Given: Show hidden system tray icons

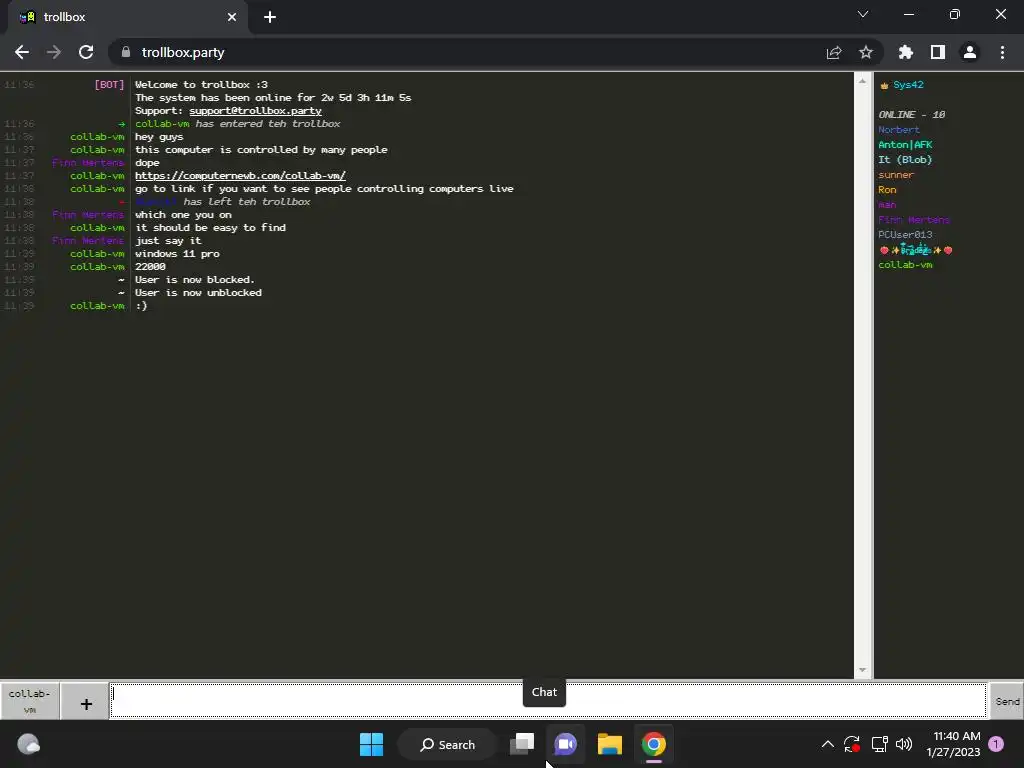Looking at the screenshot, I should coord(827,744).
